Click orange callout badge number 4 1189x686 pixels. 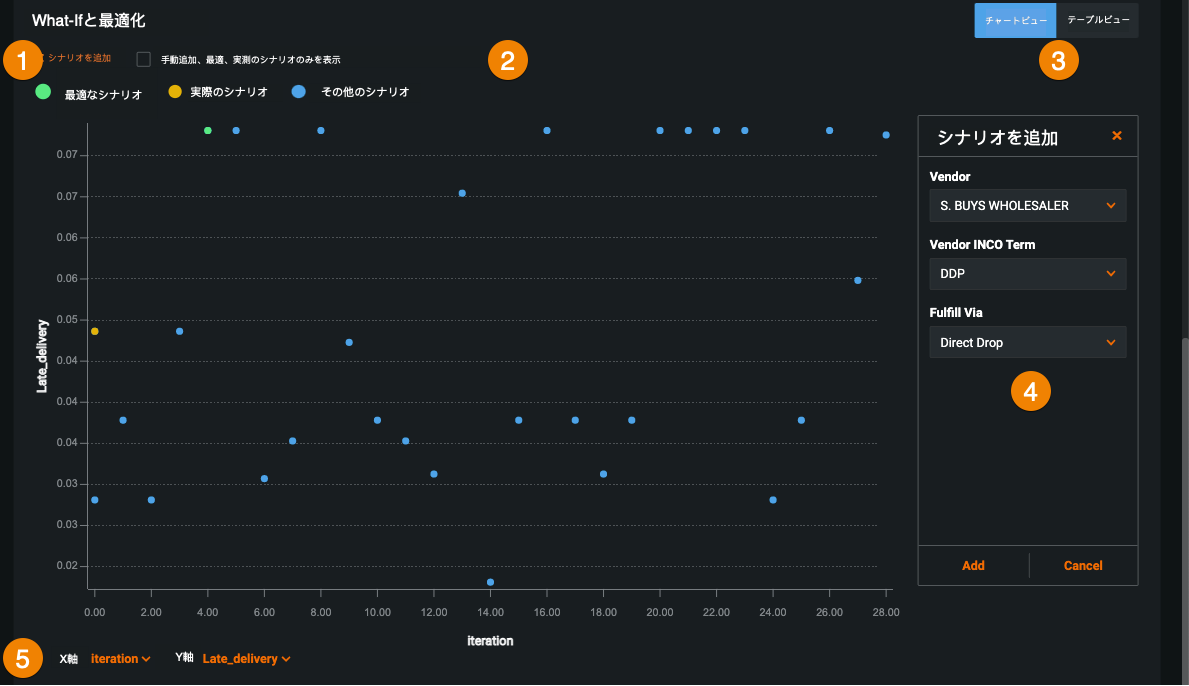tap(1031, 391)
